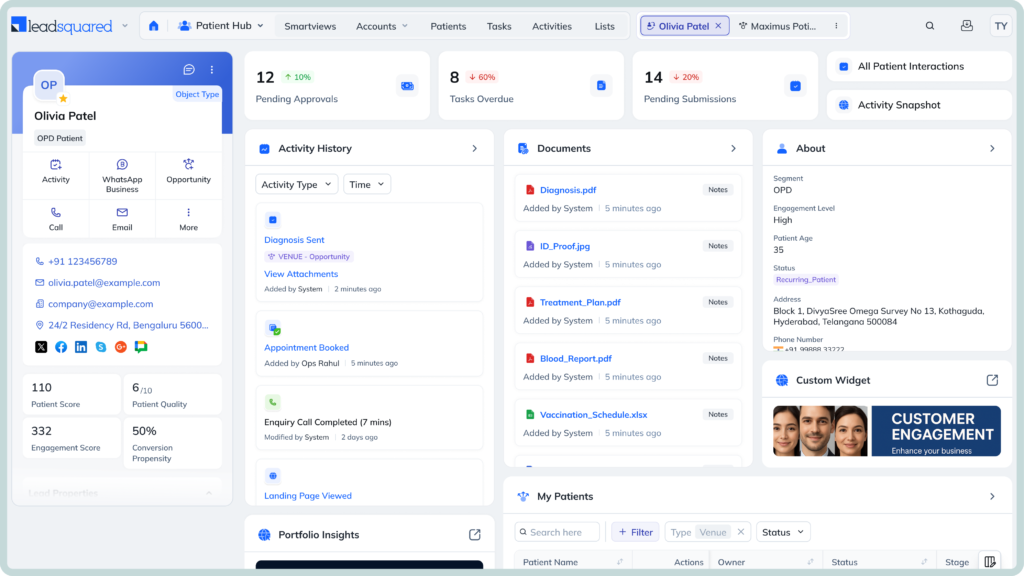Select the WhatsApp Business icon on Olivia Patel's card
Image resolution: width=1024 pixels, height=576 pixels.
pos(122,170)
